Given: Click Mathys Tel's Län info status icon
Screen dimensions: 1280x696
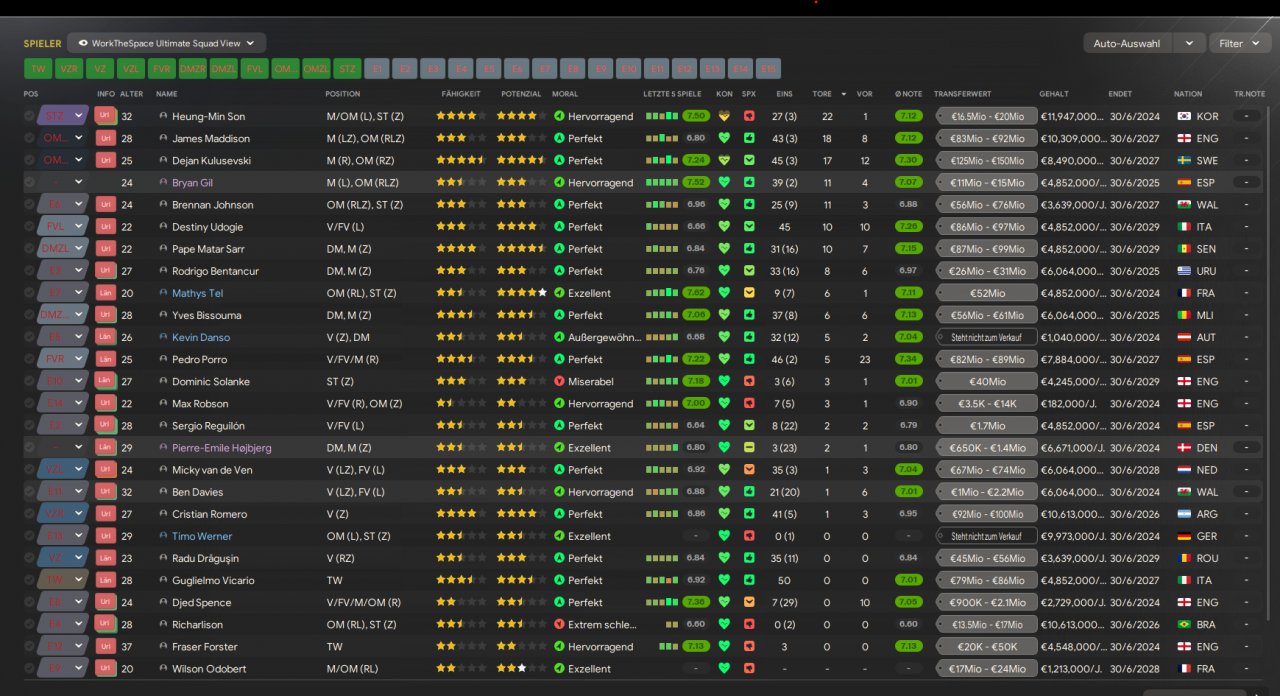Looking at the screenshot, I should (105, 293).
